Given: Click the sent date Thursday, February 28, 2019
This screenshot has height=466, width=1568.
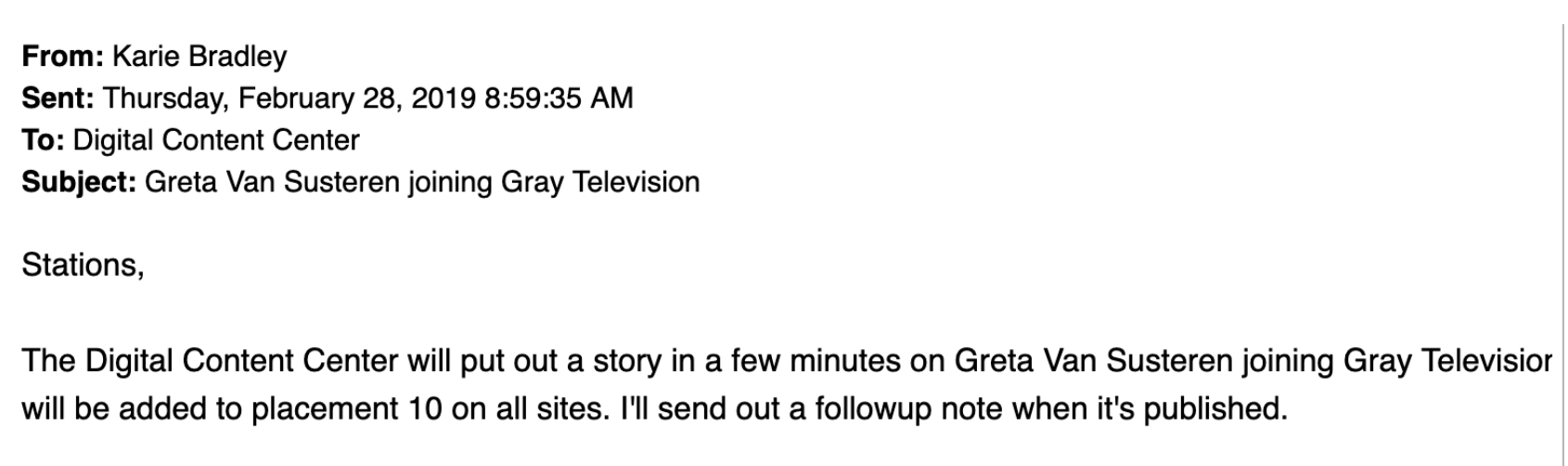Looking at the screenshot, I should (x=289, y=98).
